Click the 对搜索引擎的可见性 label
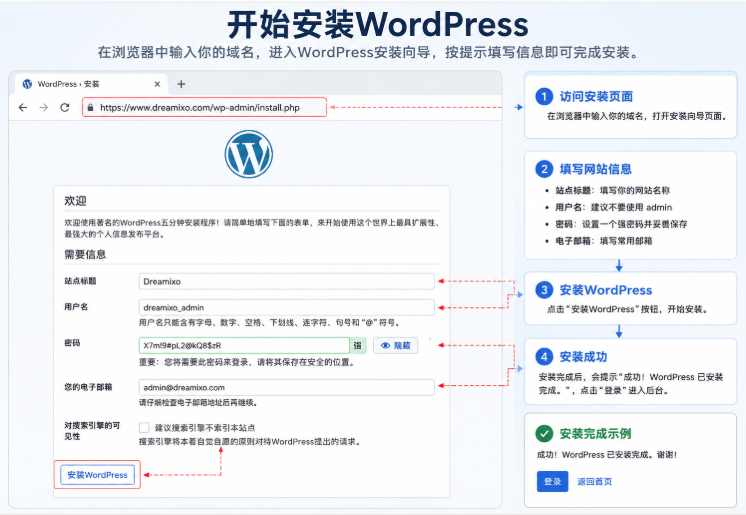This screenshot has width=746, height=515. [x=92, y=431]
